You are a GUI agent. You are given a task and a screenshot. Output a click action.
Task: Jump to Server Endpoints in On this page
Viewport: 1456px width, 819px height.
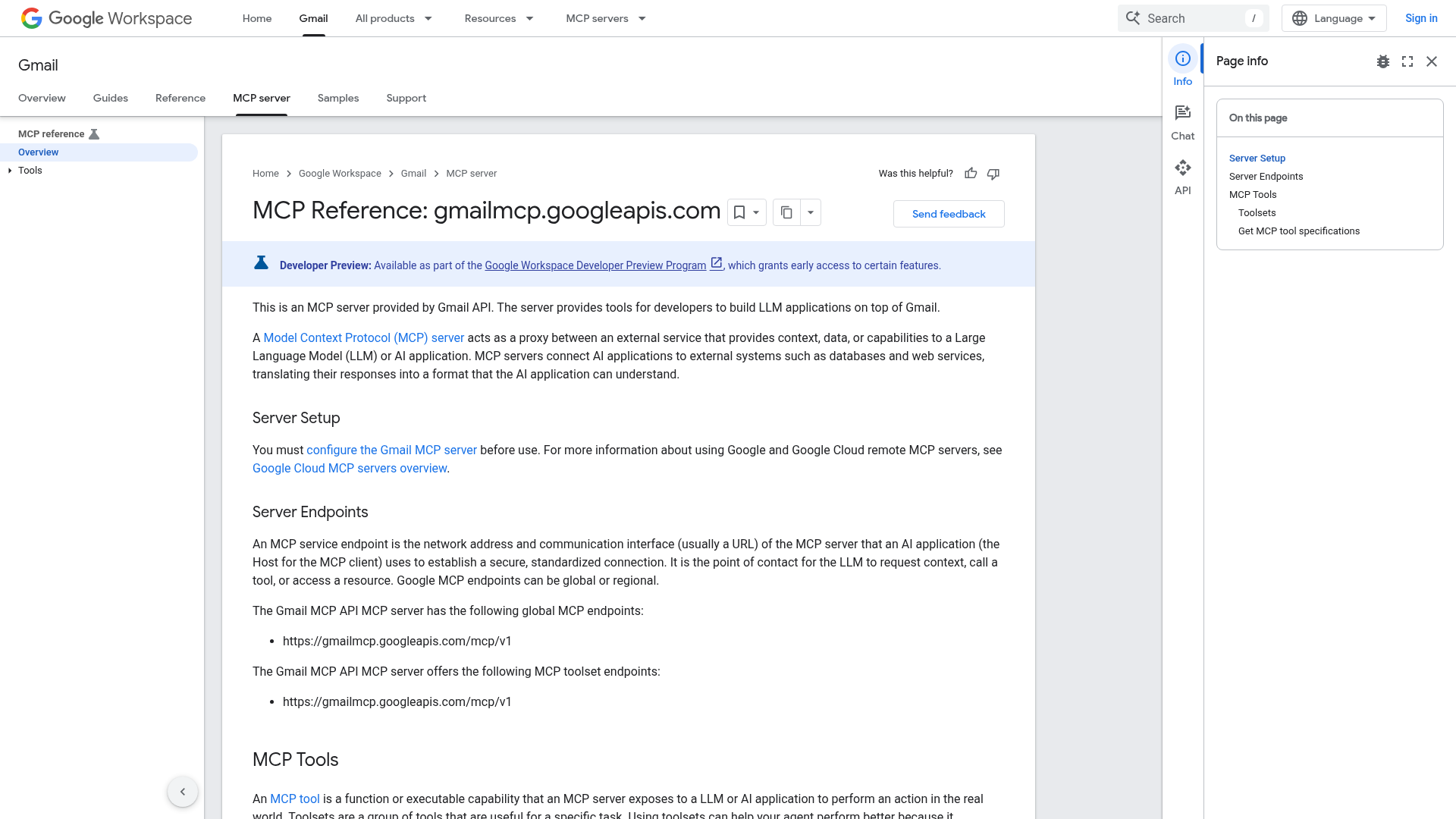[x=1266, y=177]
